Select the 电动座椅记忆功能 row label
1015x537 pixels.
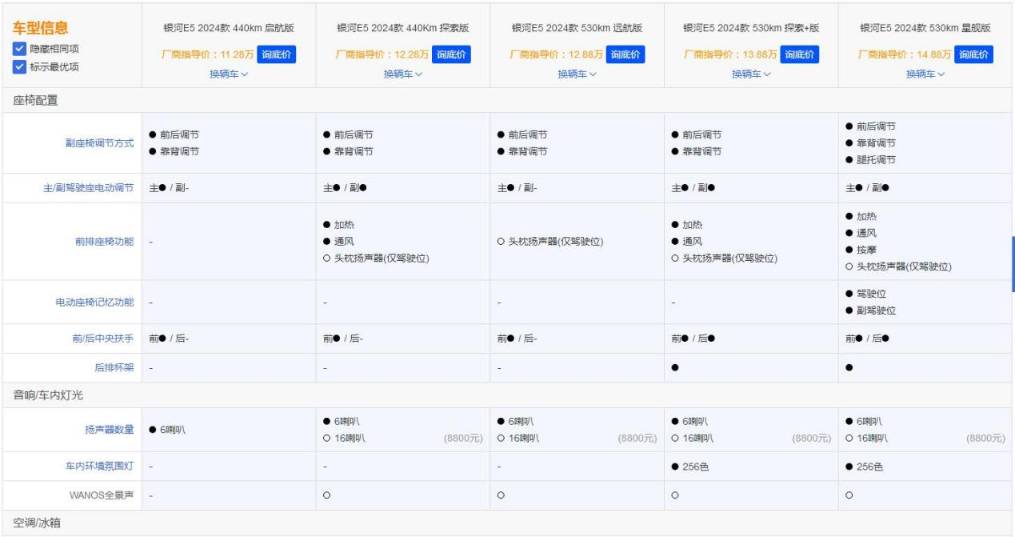click(94, 302)
